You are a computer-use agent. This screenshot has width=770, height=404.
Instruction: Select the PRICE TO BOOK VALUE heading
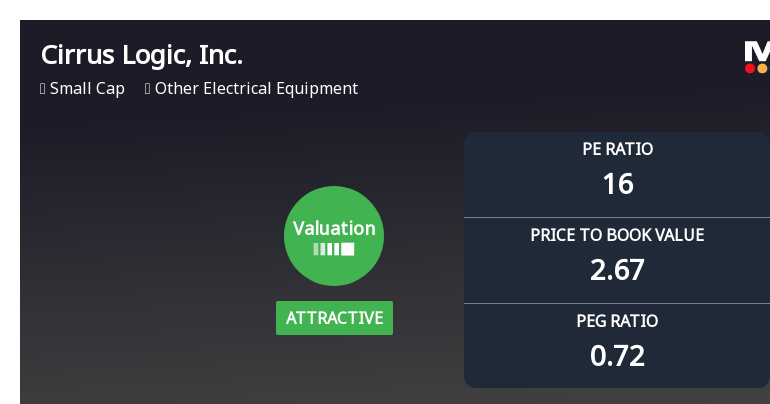click(x=617, y=235)
